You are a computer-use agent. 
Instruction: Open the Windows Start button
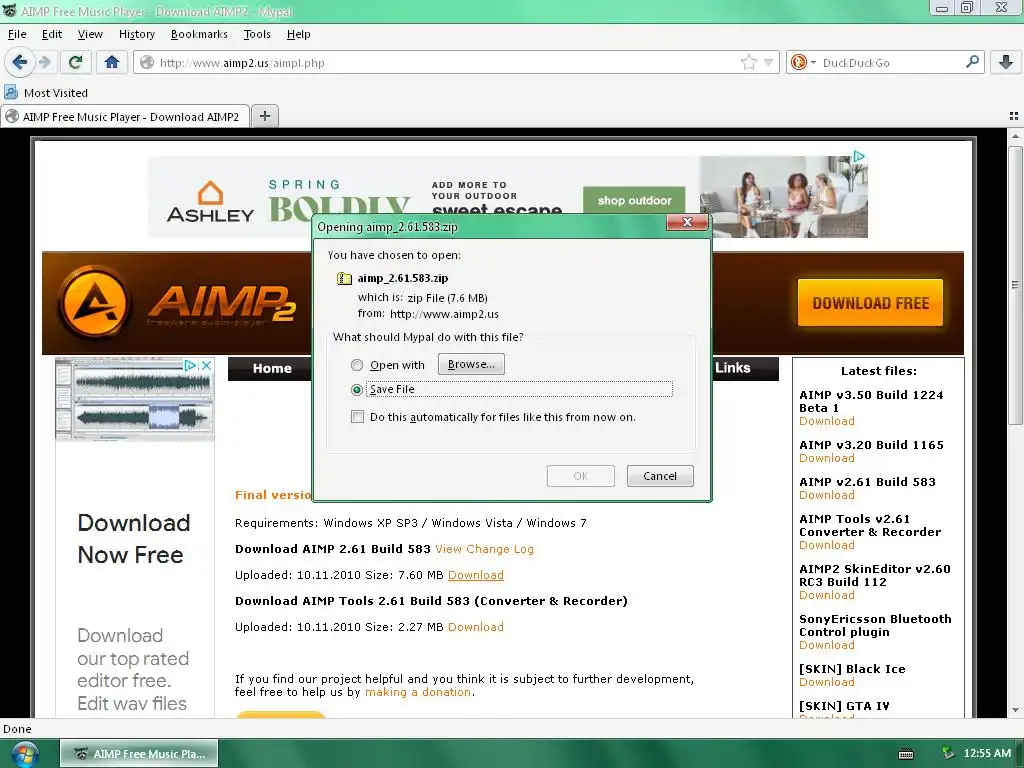pyautogui.click(x=25, y=754)
